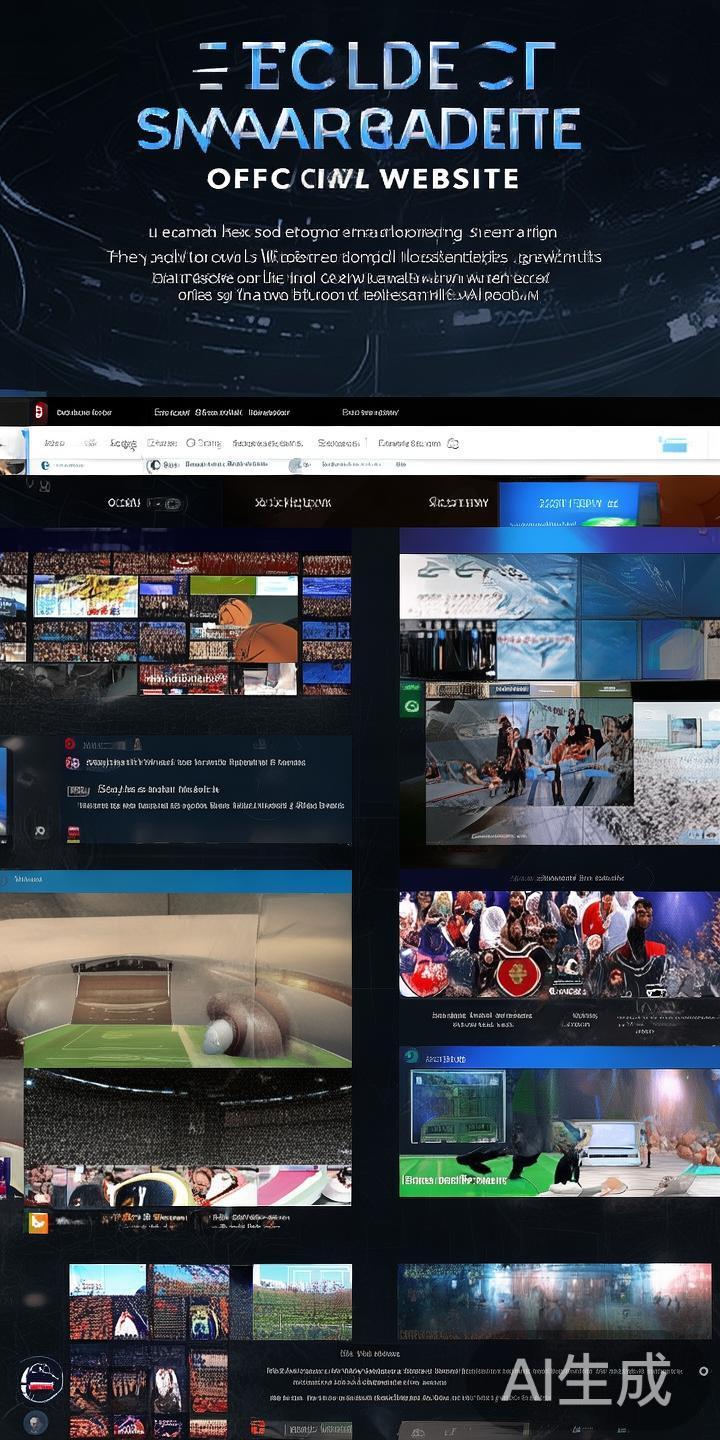Open the crowd photo with the red emblem

pos(558,945)
